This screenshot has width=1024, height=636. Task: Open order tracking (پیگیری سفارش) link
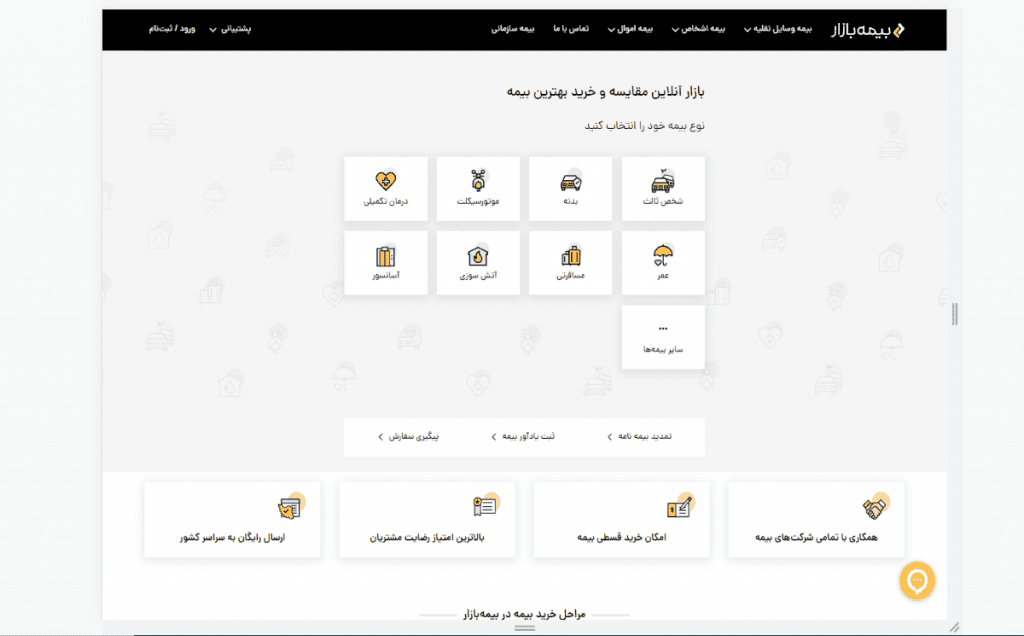coord(408,436)
